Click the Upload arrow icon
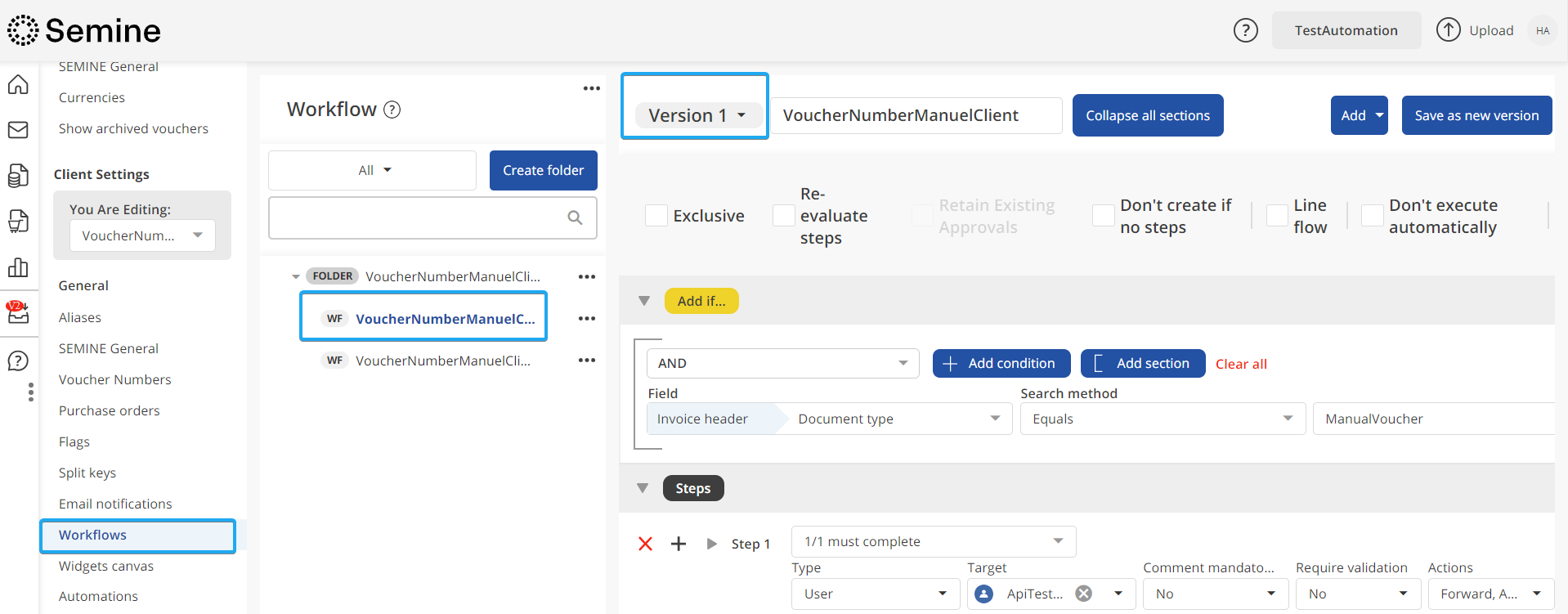 (x=1448, y=30)
